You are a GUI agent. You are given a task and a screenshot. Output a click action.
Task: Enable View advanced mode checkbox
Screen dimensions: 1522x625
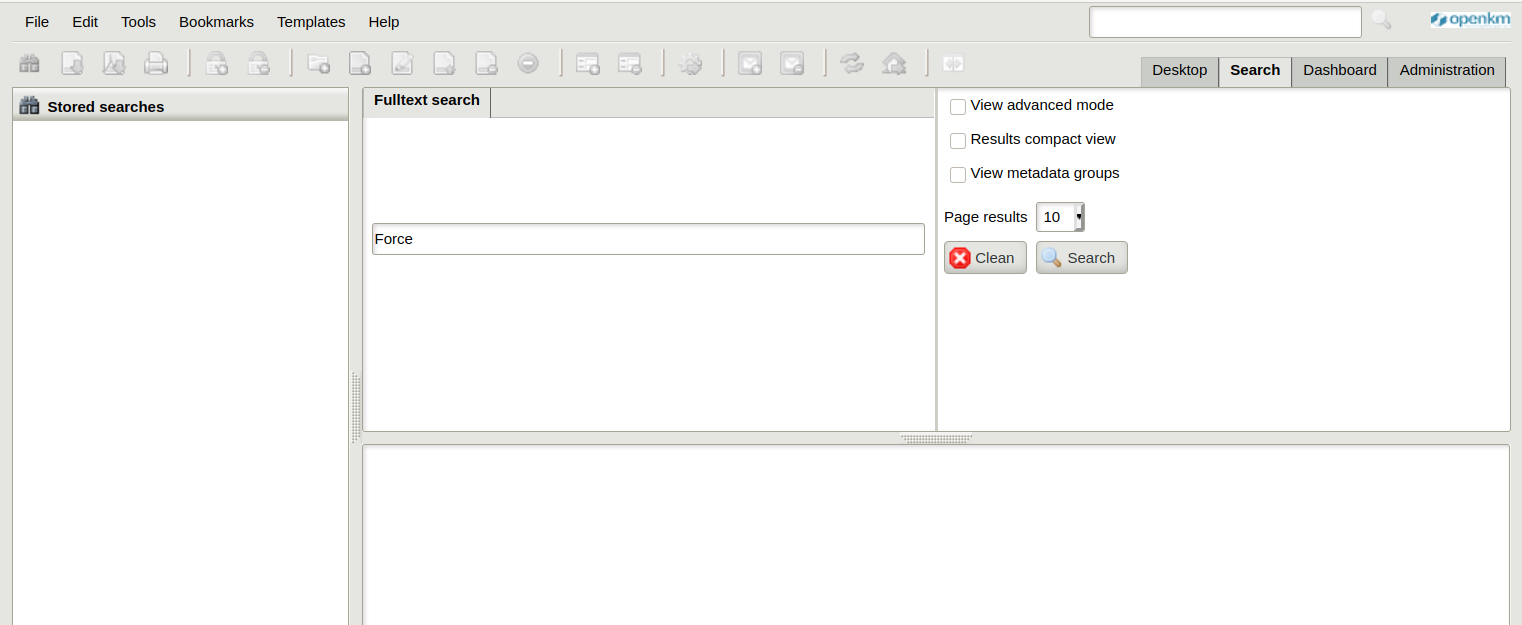pos(958,107)
